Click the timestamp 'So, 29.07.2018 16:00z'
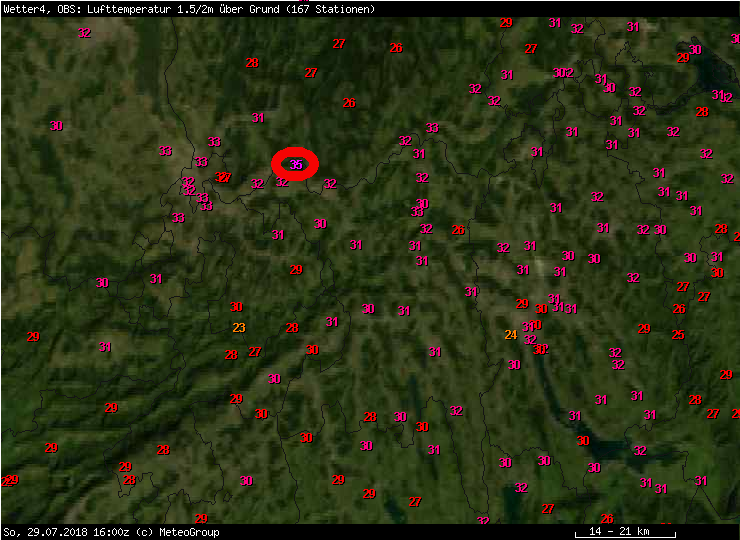The image size is (740, 540). click(x=67, y=532)
